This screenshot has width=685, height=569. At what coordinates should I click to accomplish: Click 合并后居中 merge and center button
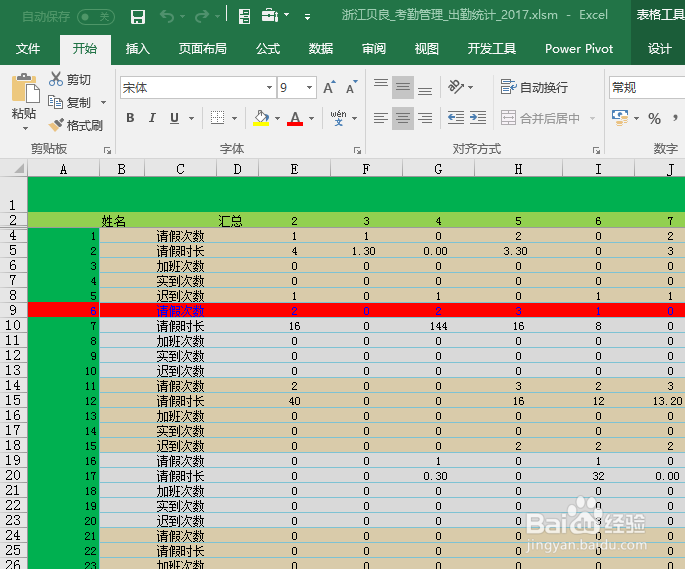tap(541, 118)
